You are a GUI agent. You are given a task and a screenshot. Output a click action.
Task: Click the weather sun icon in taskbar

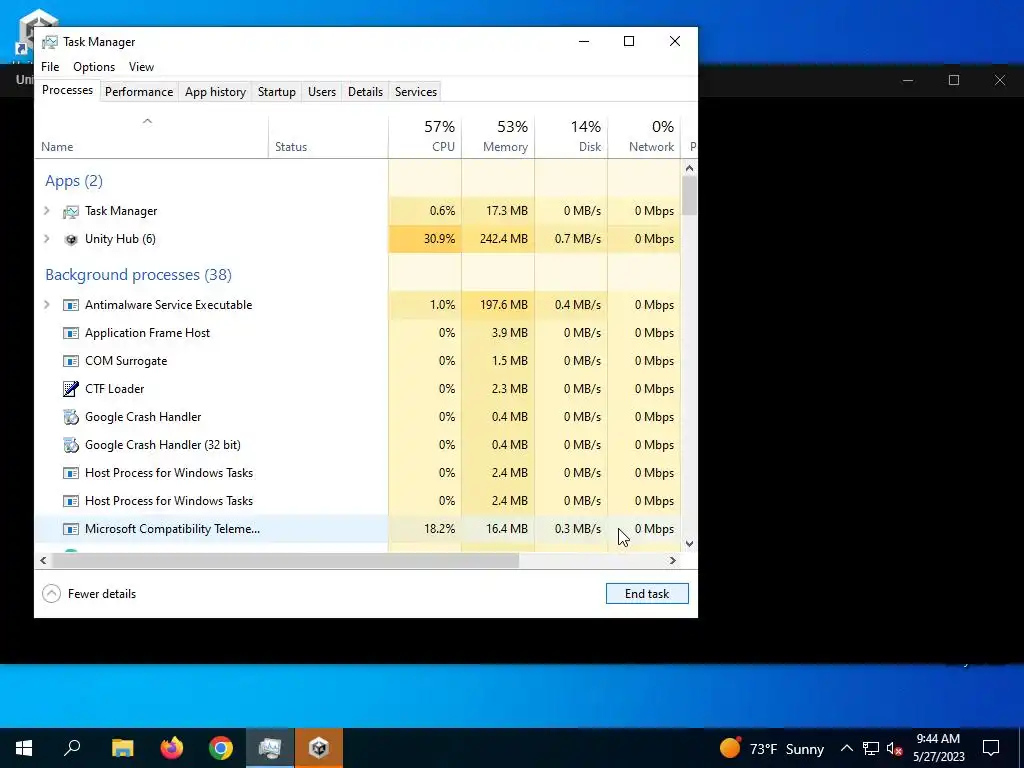[x=730, y=747]
